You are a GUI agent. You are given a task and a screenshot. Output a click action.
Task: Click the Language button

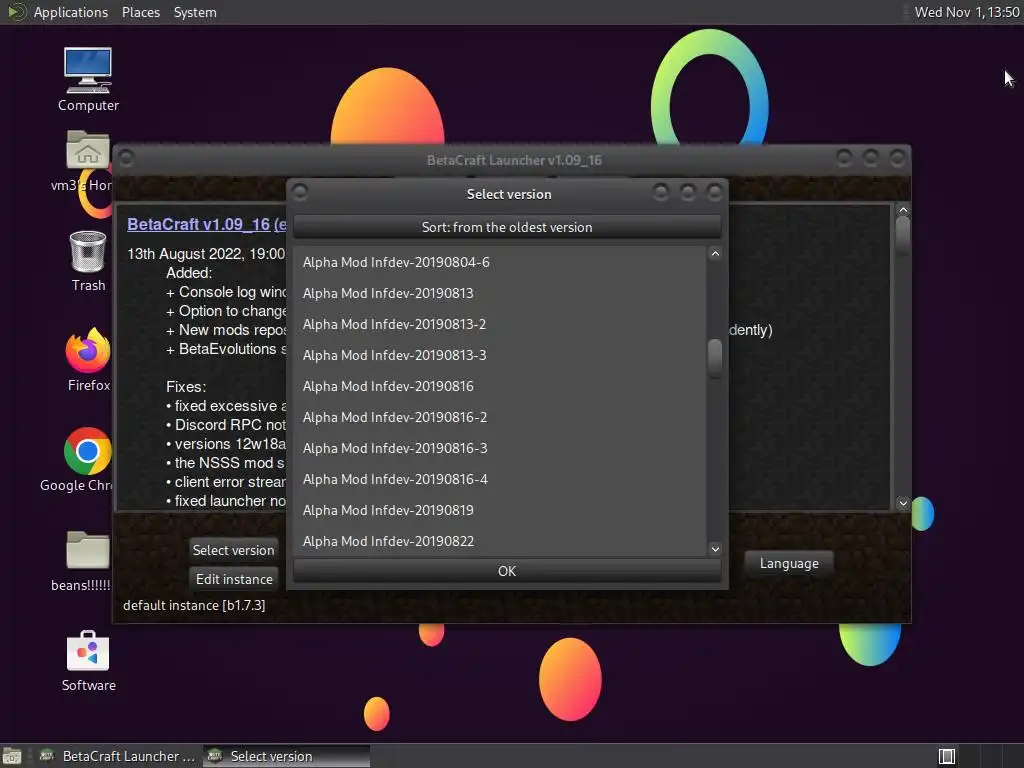pyautogui.click(x=789, y=564)
